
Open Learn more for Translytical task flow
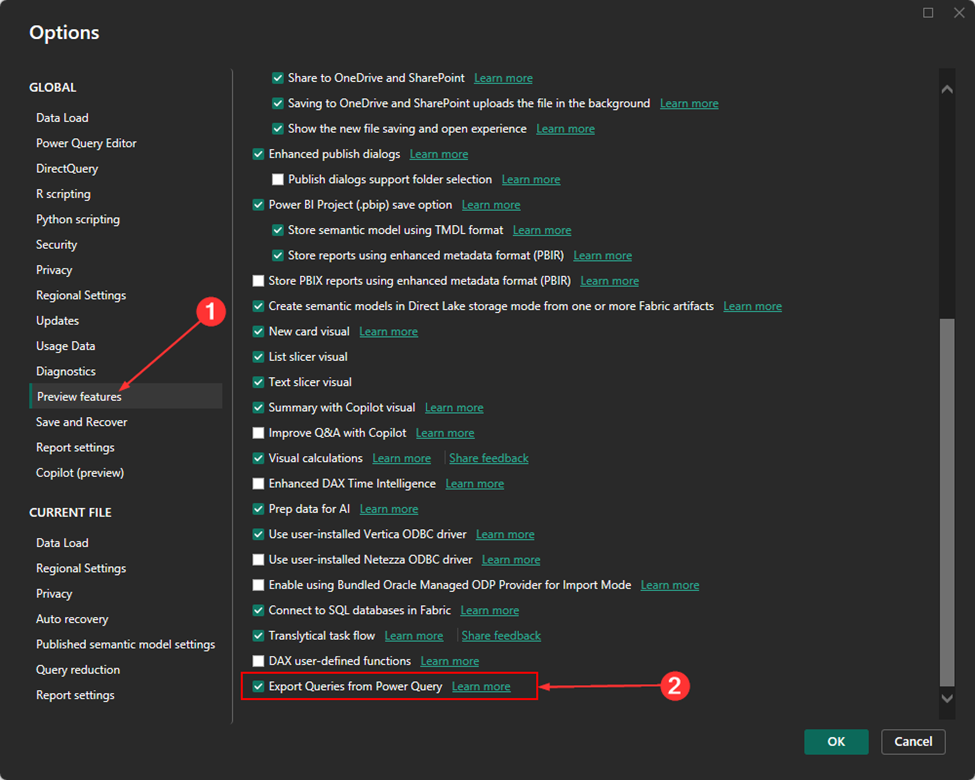point(413,636)
